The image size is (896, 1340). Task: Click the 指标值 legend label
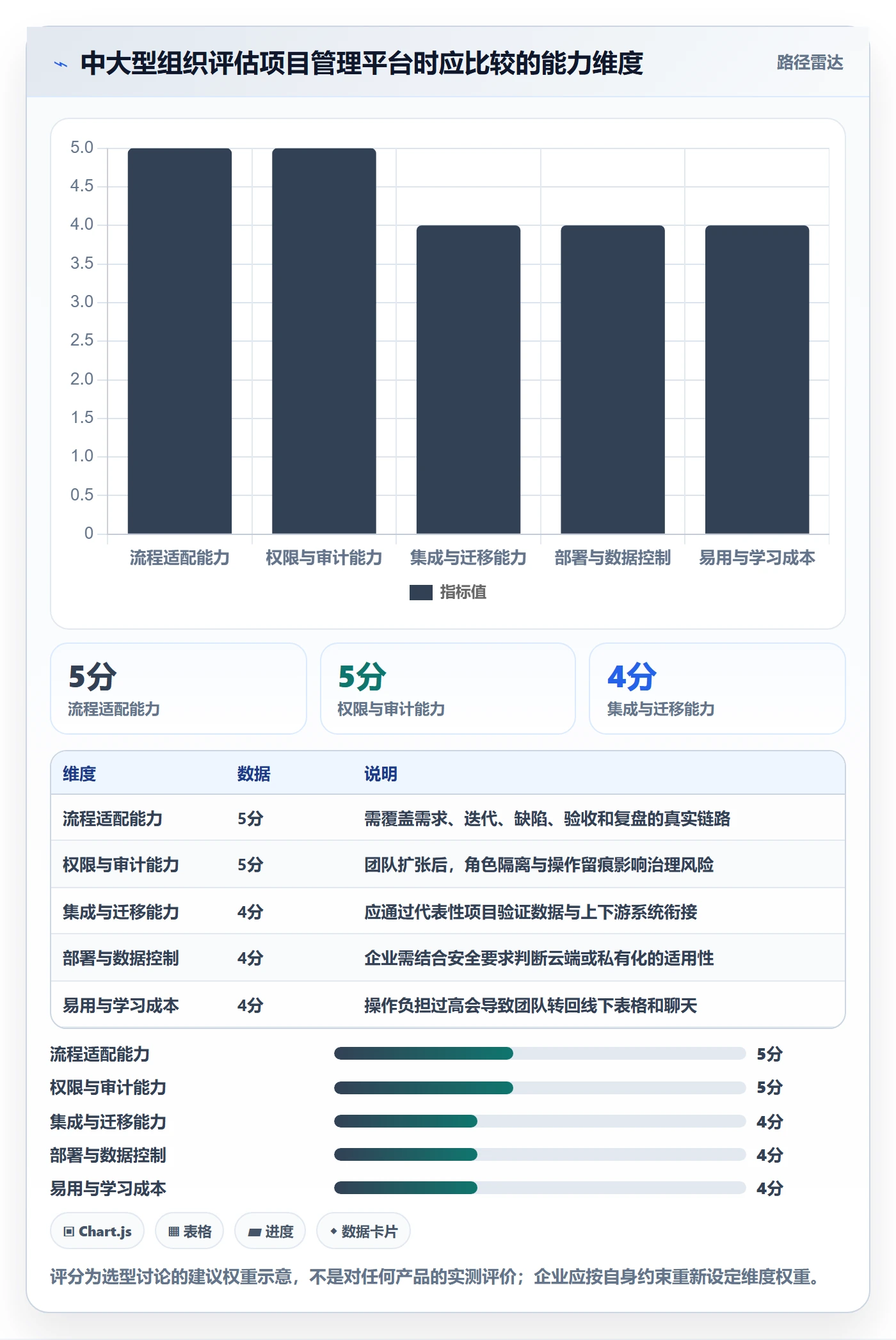[463, 593]
